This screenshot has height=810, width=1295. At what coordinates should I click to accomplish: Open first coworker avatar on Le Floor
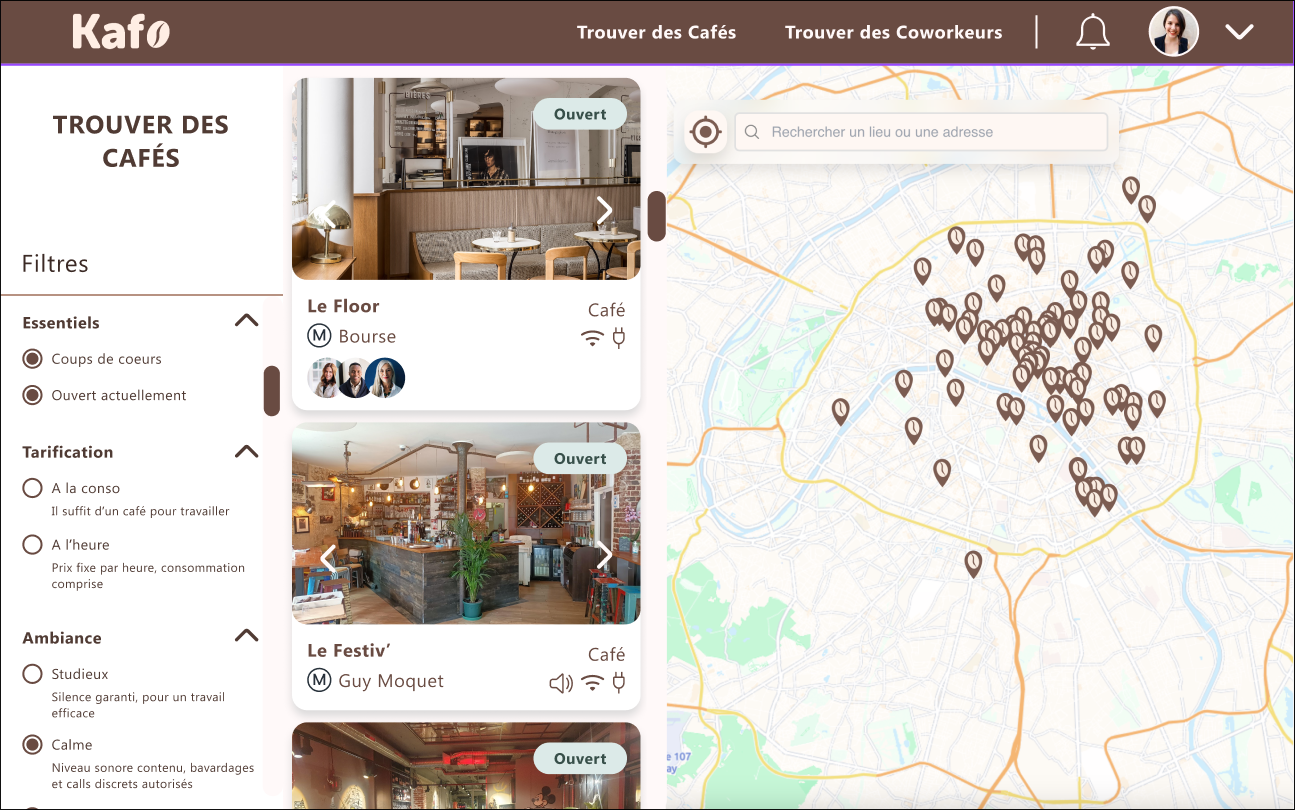(x=326, y=378)
